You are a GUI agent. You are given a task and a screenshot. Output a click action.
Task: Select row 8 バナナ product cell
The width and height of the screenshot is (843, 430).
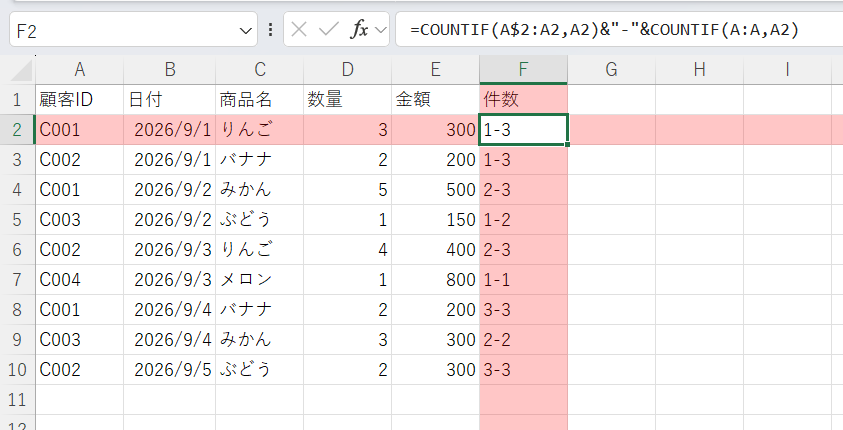[260, 310]
